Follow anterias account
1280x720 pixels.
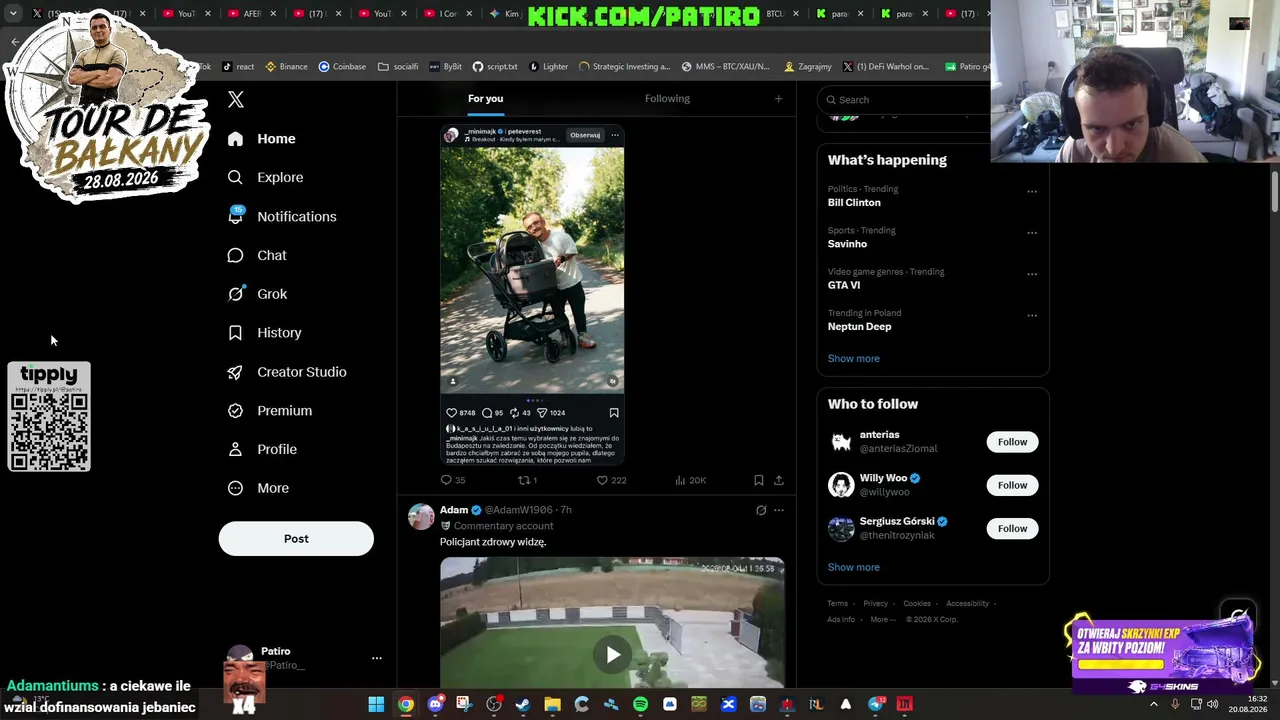coord(1012,442)
